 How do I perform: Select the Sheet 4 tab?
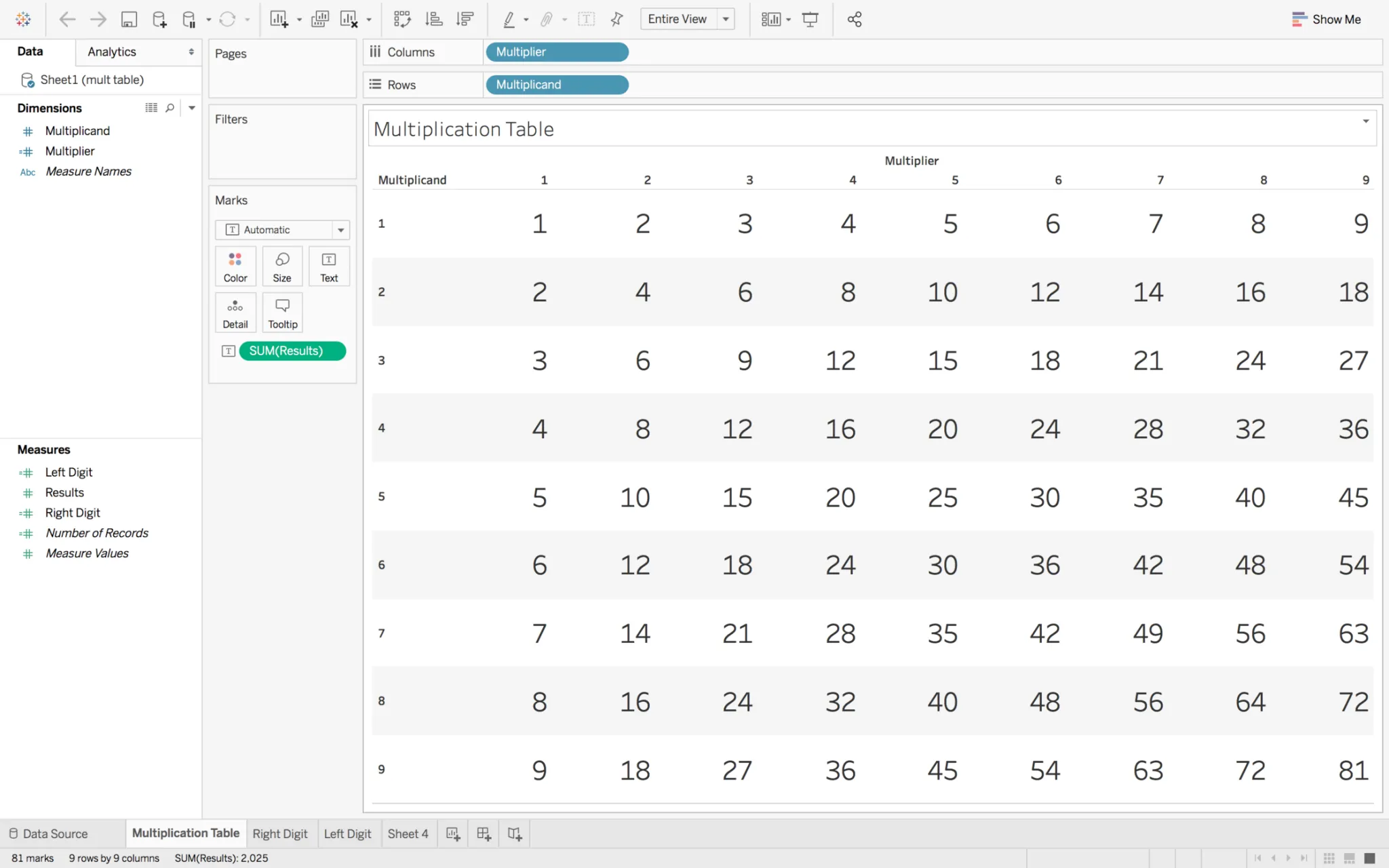[x=408, y=833]
